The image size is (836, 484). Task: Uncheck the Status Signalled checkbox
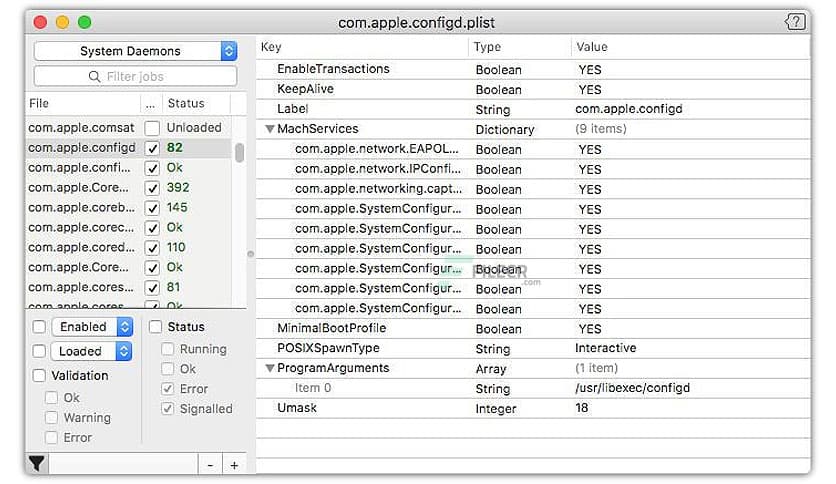coord(167,409)
